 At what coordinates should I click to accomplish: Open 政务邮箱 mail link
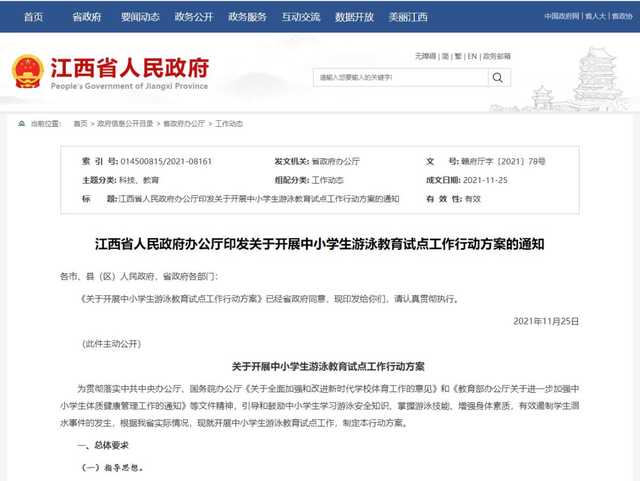point(497,56)
